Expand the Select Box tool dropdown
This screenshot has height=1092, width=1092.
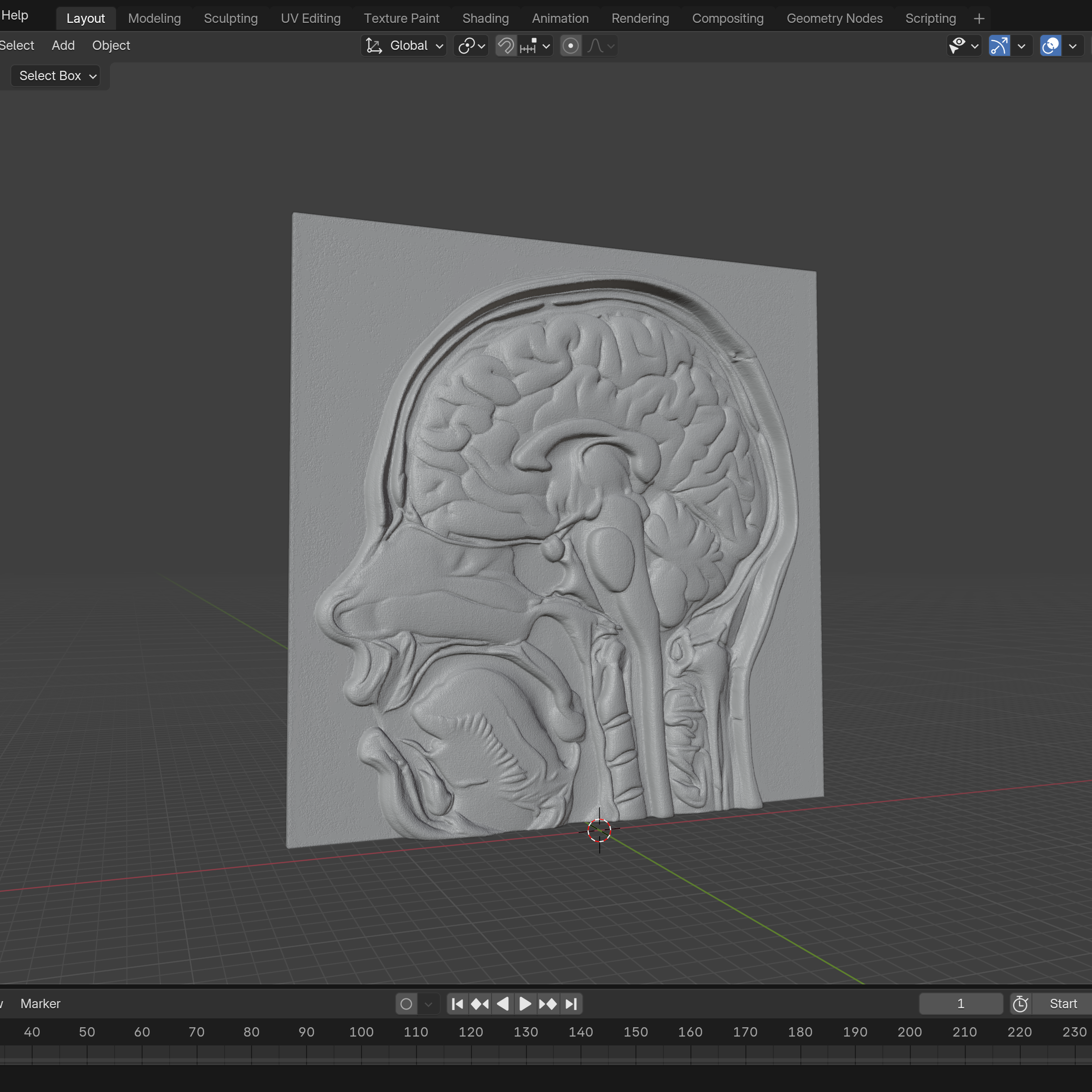pos(55,76)
